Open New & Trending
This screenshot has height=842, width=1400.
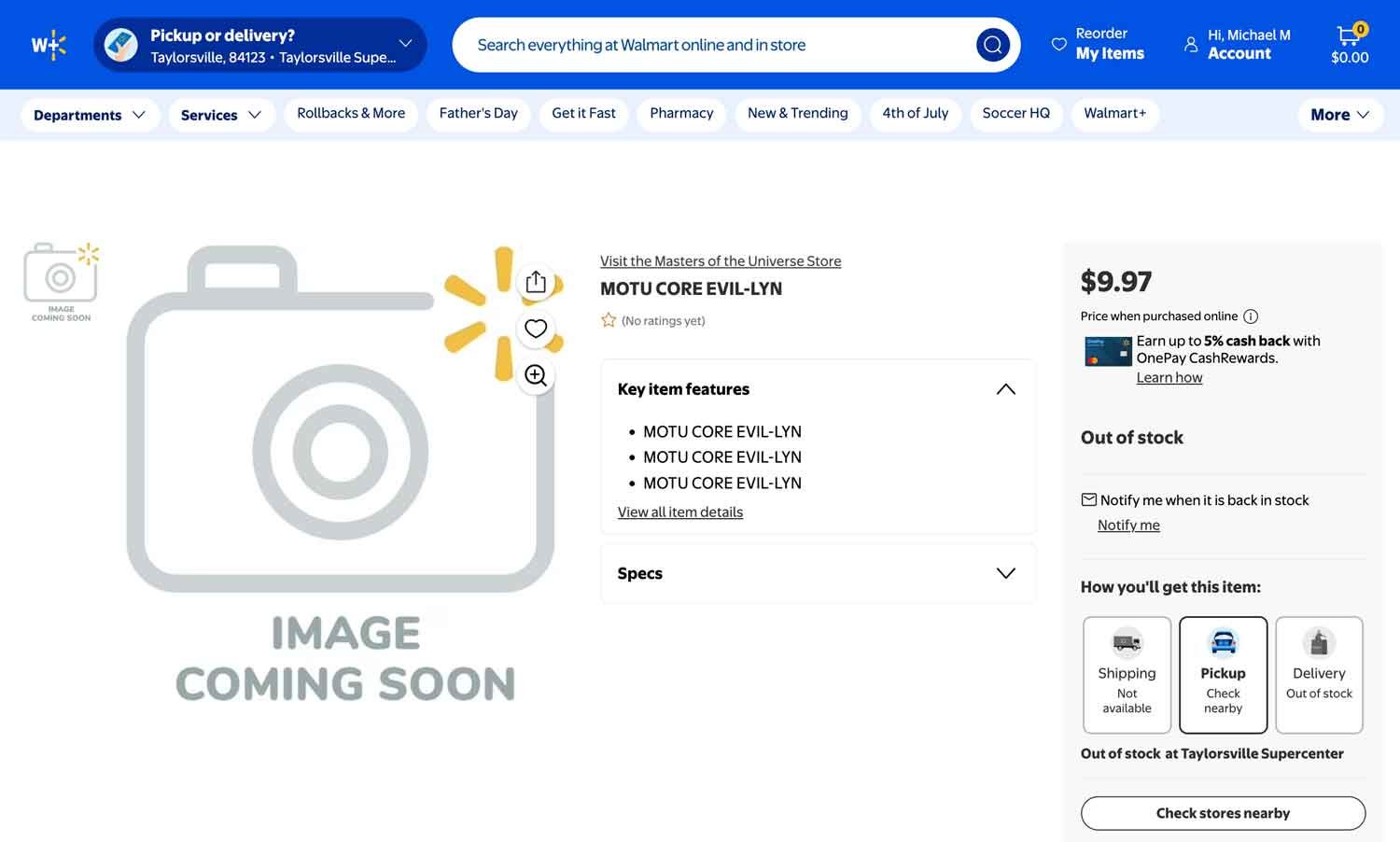tap(798, 113)
